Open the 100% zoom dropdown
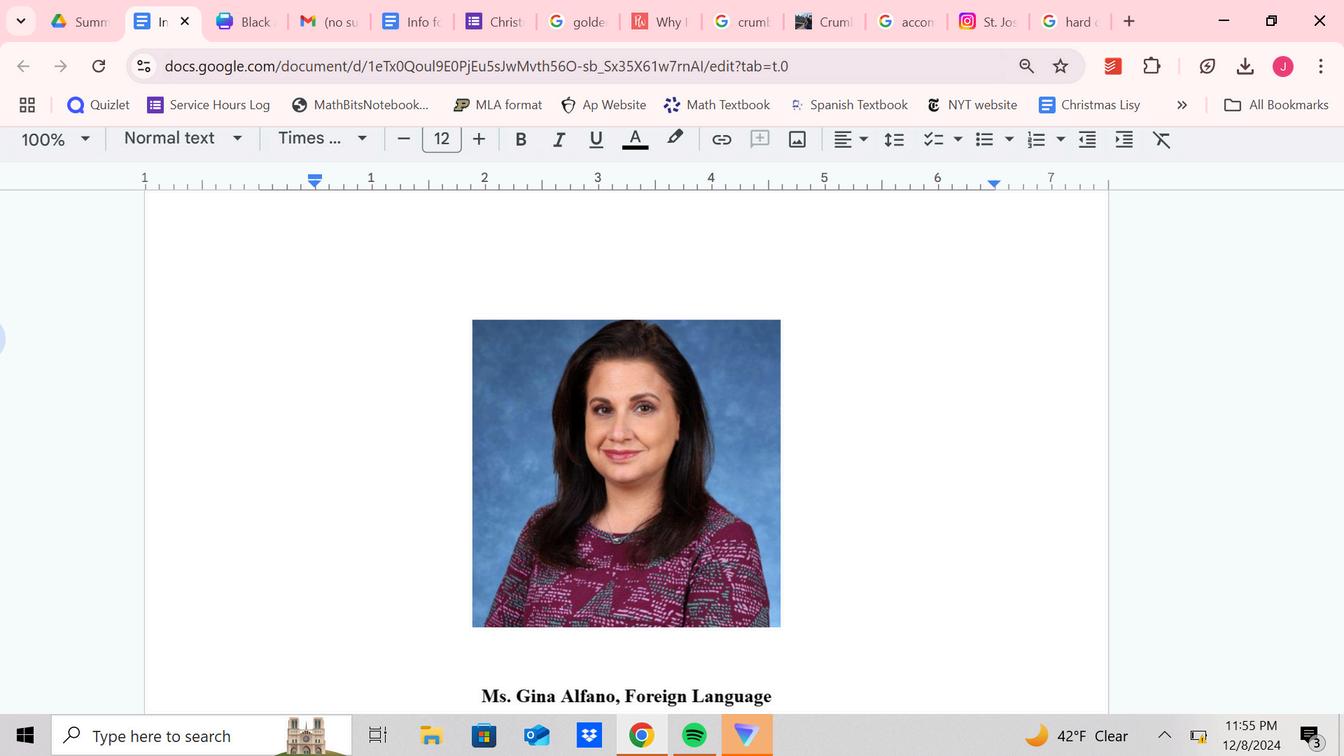 tap(56, 139)
